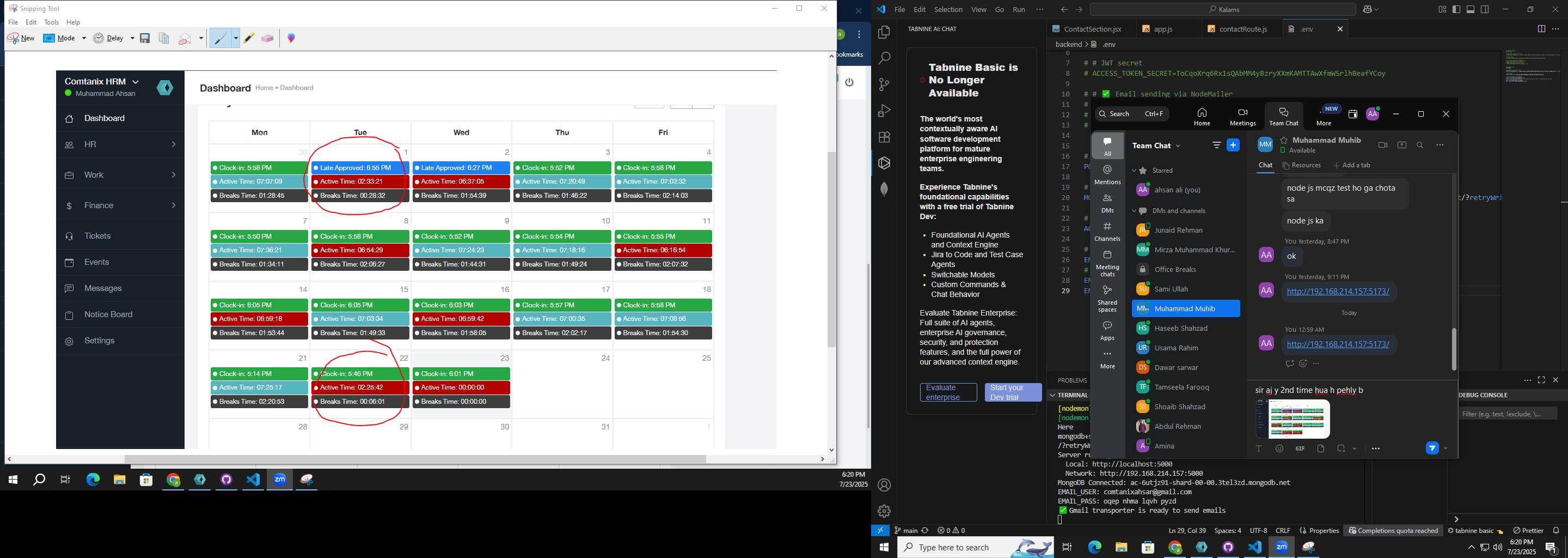Open the MongoDB leaf icon in activity bar
Screen dimensions: 1568x558
tap(884, 190)
